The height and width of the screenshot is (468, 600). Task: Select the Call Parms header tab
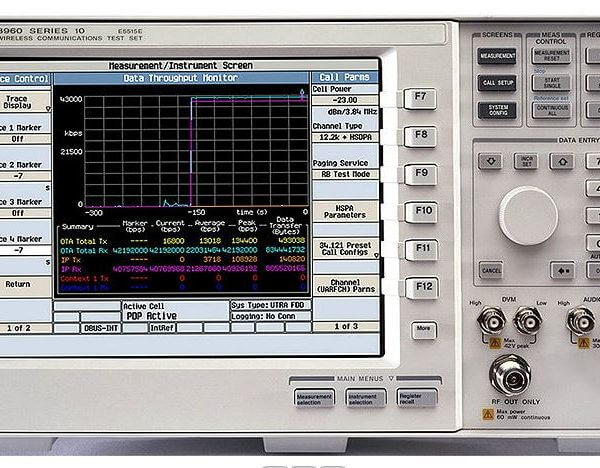pyautogui.click(x=345, y=78)
